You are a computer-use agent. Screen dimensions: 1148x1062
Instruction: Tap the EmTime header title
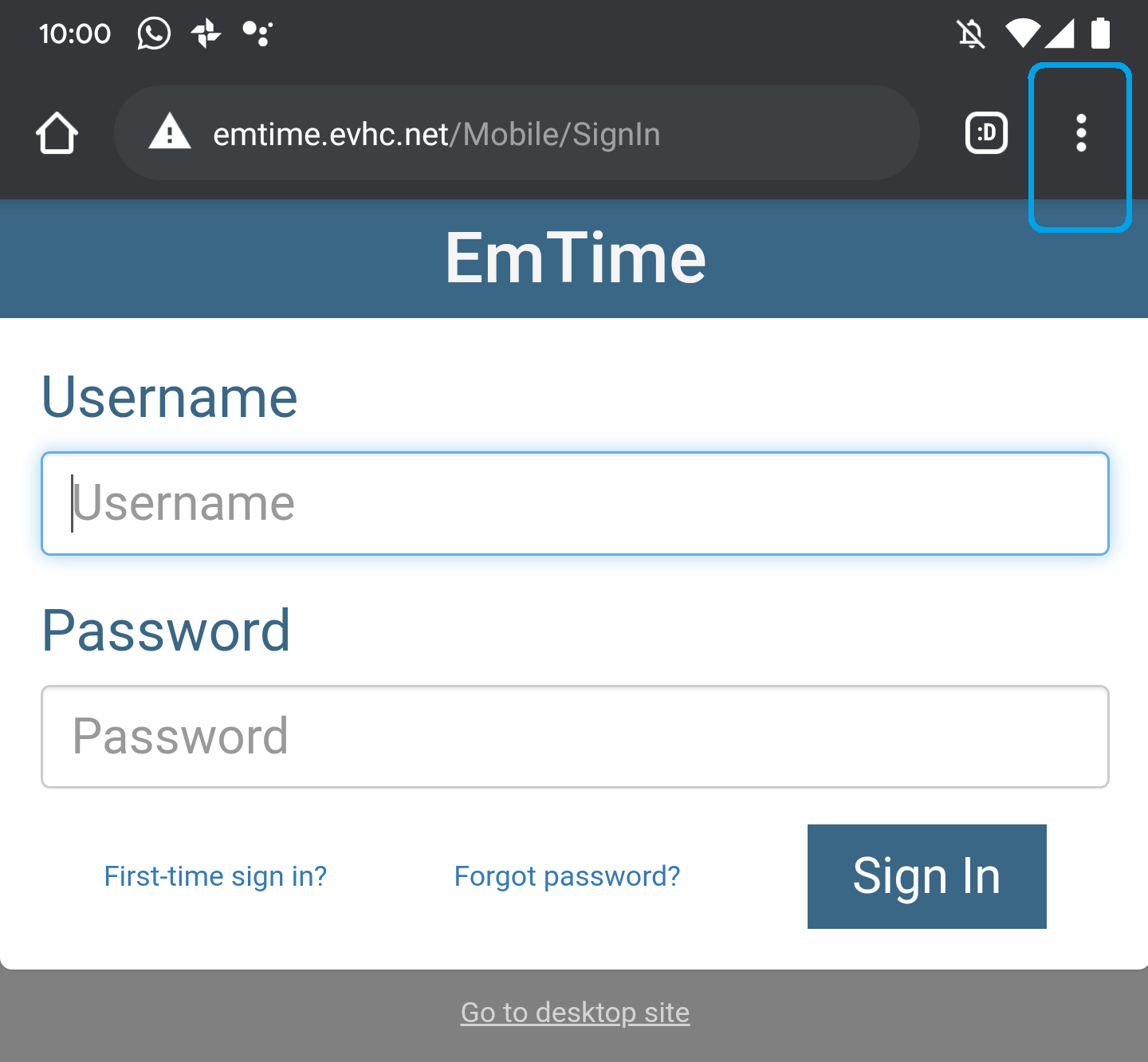[575, 258]
